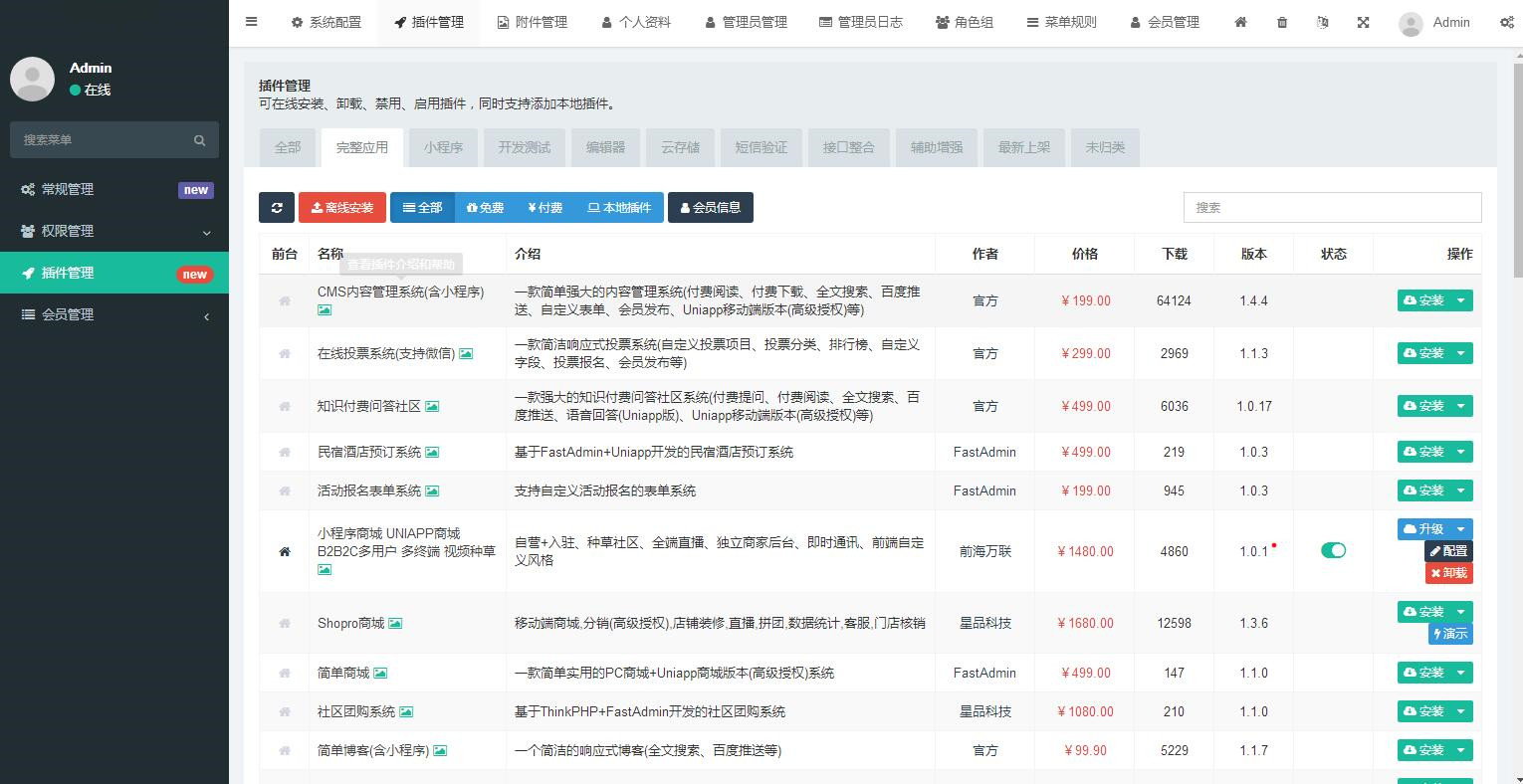This screenshot has width=1523, height=784.
Task: Open install dropdown arrow for 民宿酒店预订系统
Action: pos(1461,452)
